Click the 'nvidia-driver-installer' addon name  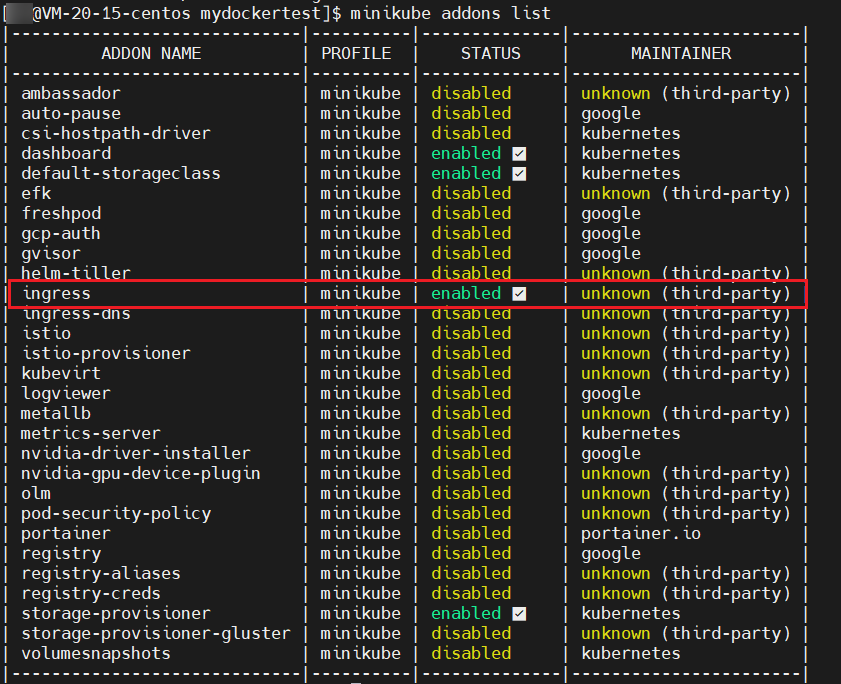136,454
